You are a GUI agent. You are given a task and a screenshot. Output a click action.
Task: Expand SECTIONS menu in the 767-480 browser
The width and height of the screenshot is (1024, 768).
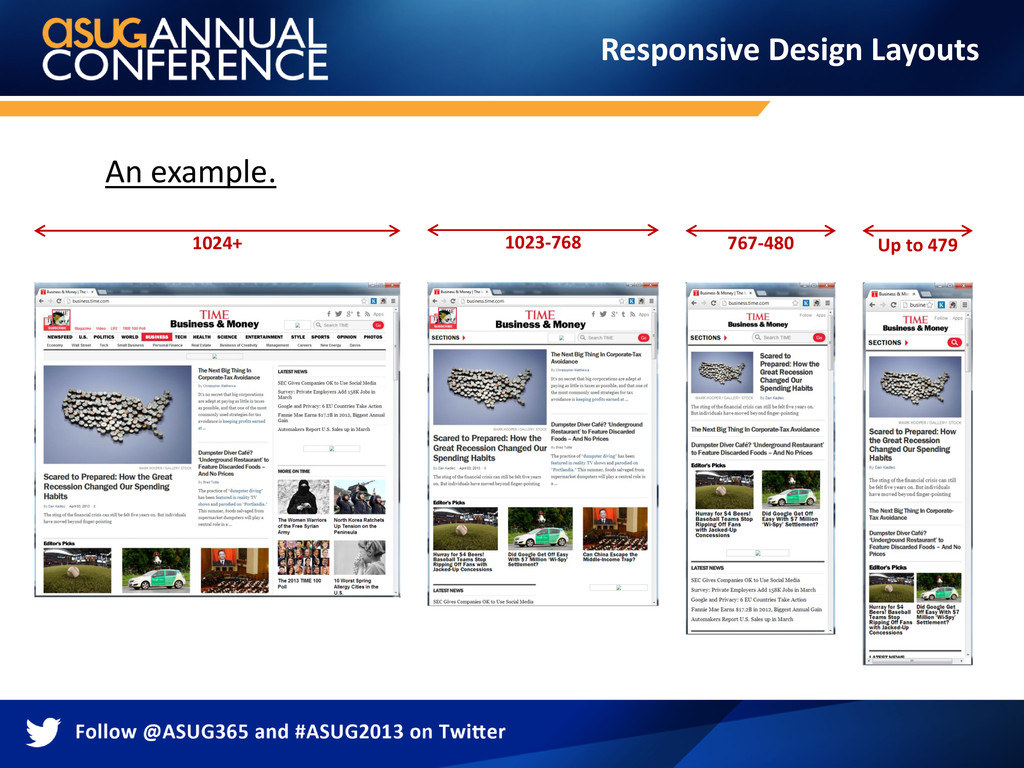click(x=709, y=338)
